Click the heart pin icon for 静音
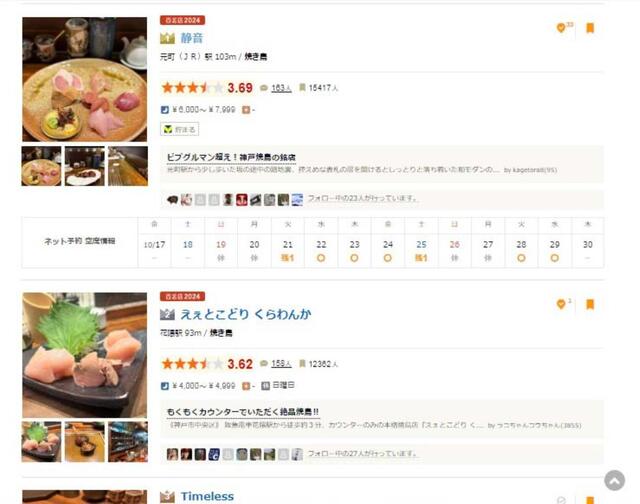 click(561, 28)
